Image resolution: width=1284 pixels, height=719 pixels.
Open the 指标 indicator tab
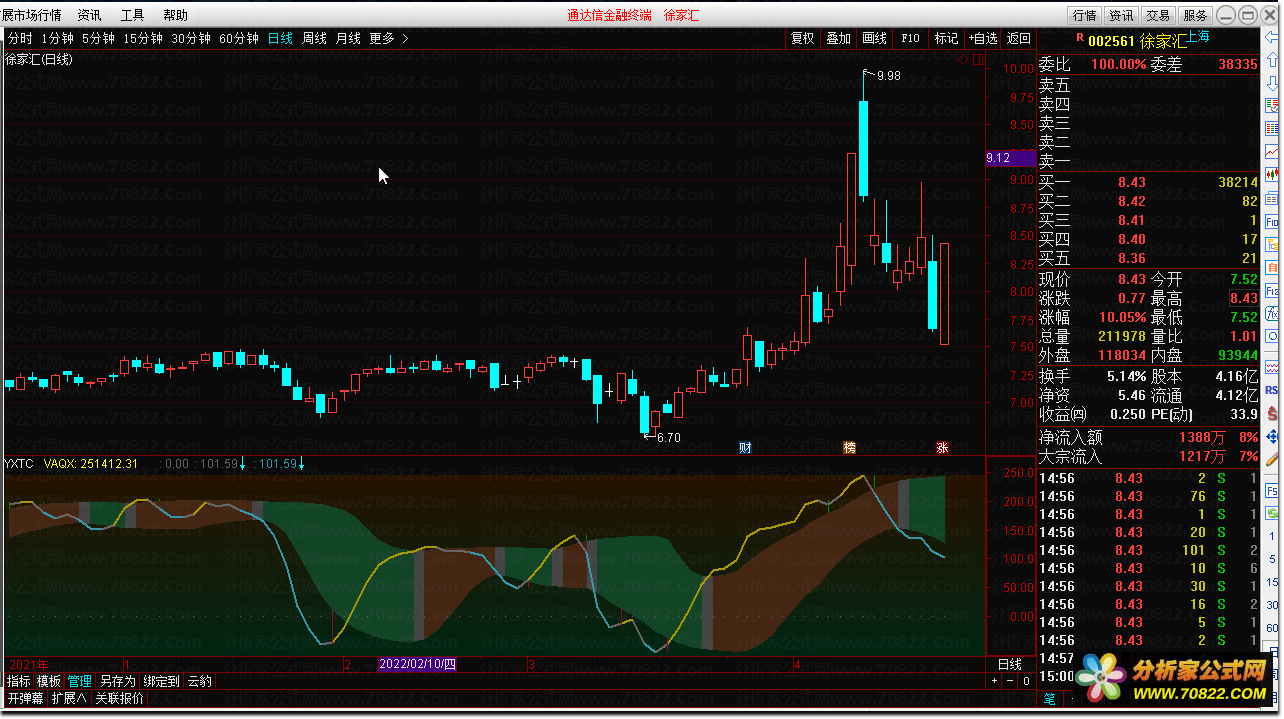pos(19,681)
